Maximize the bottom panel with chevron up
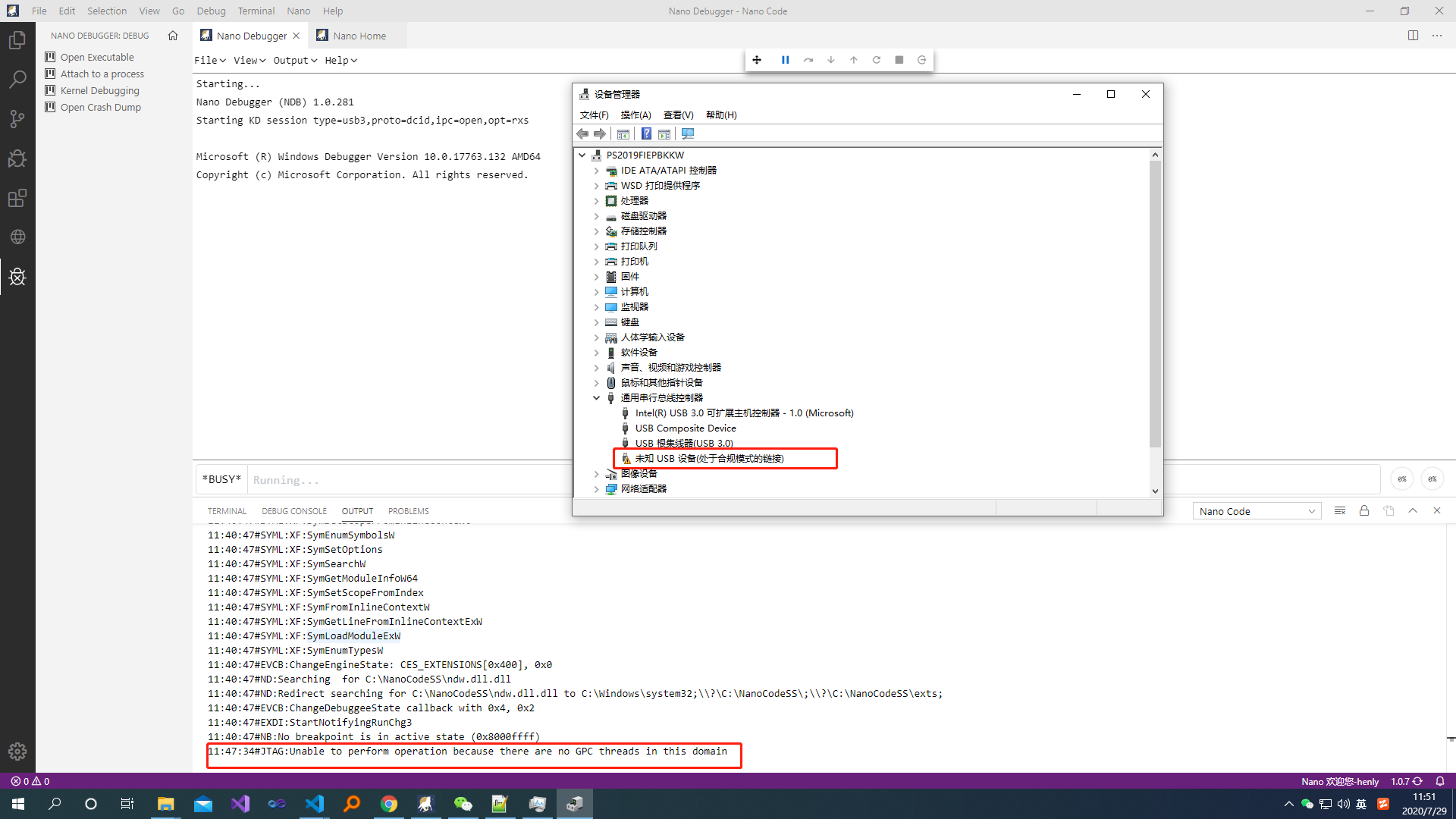 [x=1413, y=511]
